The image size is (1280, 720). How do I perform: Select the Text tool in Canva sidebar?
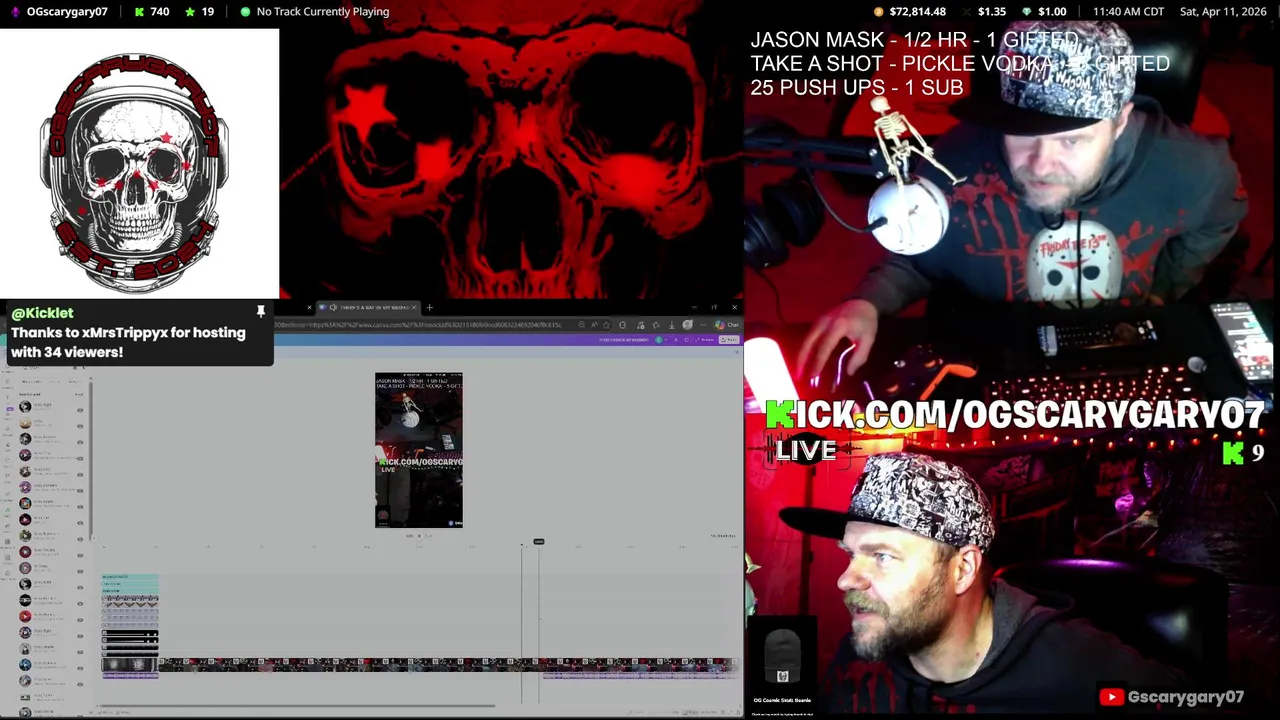[x=7, y=397]
